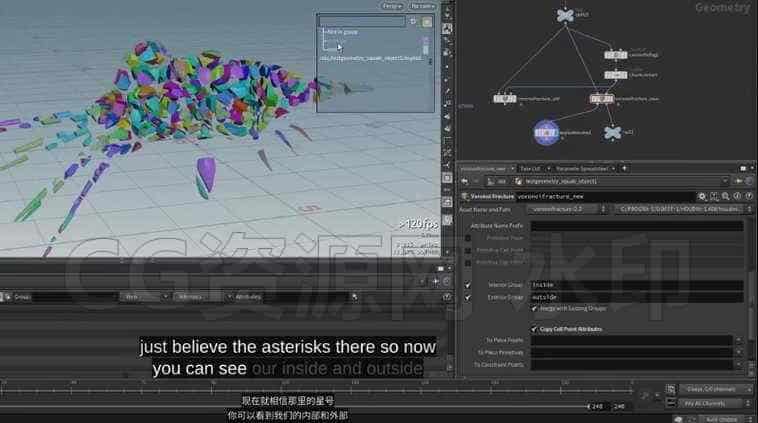Open the node help icon
The width and height of the screenshot is (758, 423).
coord(748,196)
